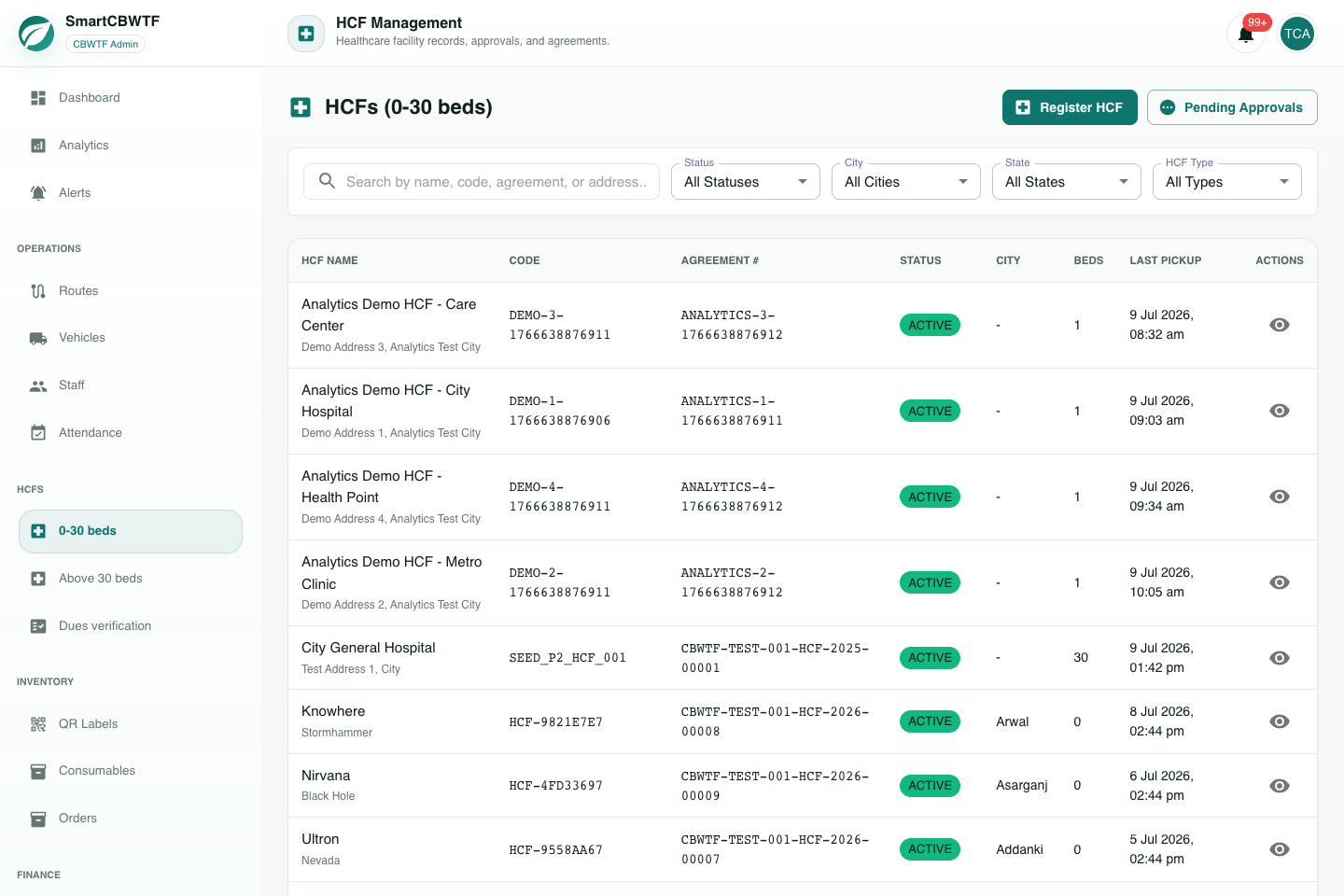
Task: Click the Nirvana HCF name
Action: coord(326,776)
